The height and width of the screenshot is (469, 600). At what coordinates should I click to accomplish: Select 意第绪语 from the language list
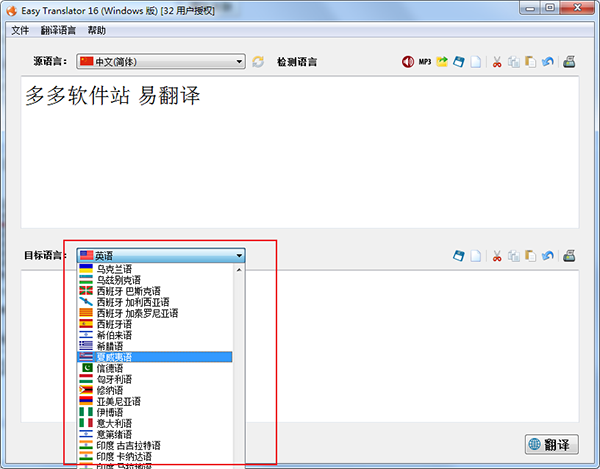155,435
